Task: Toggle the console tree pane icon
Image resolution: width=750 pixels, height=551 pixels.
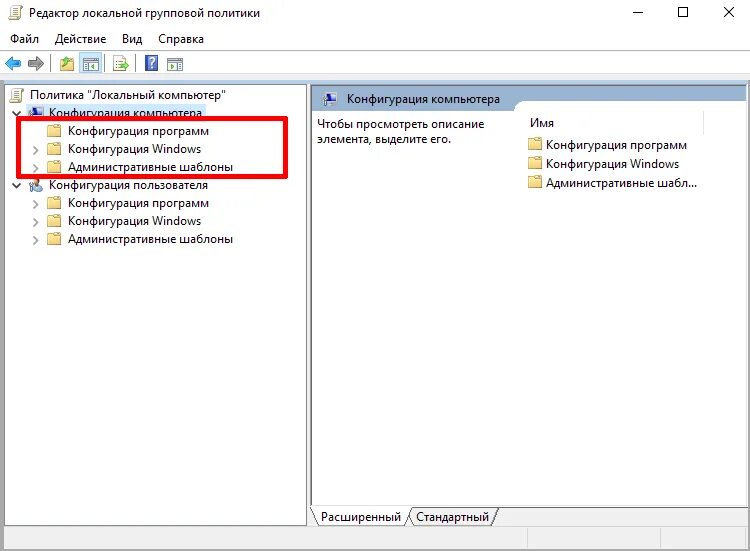Action: tap(91, 64)
